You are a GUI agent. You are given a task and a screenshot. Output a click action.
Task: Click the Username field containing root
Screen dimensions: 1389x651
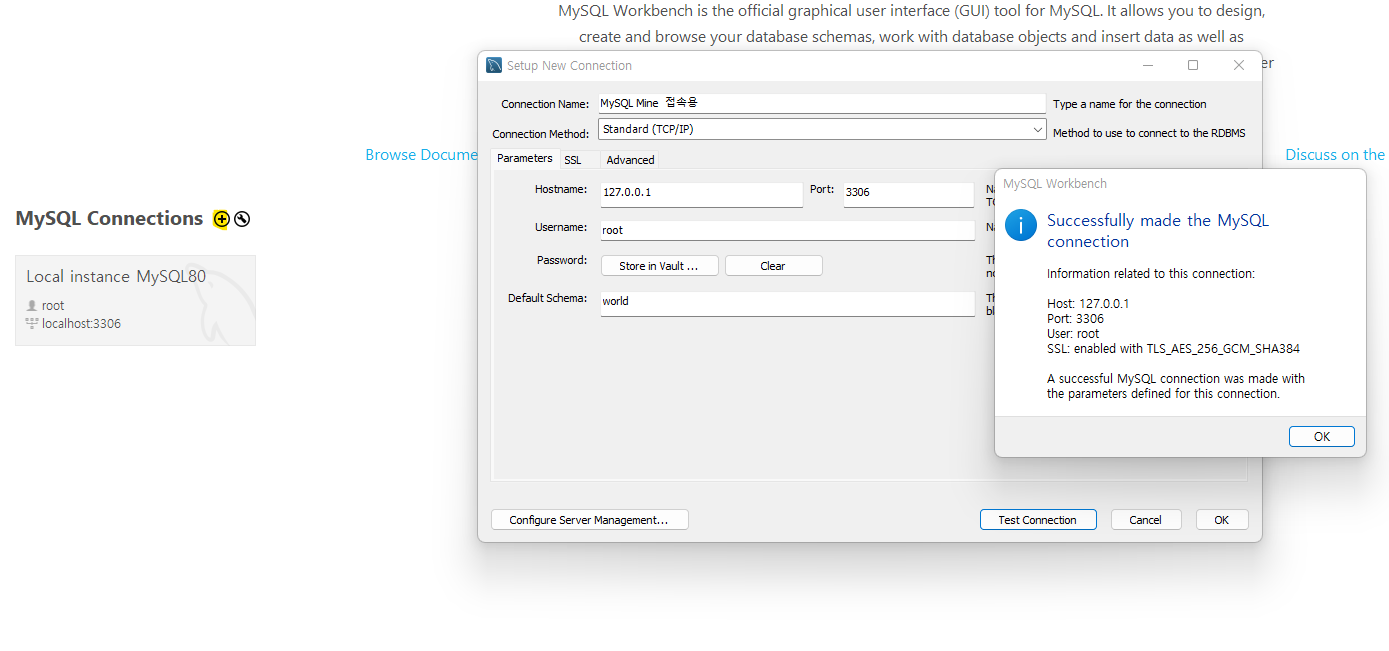pyautogui.click(x=788, y=230)
